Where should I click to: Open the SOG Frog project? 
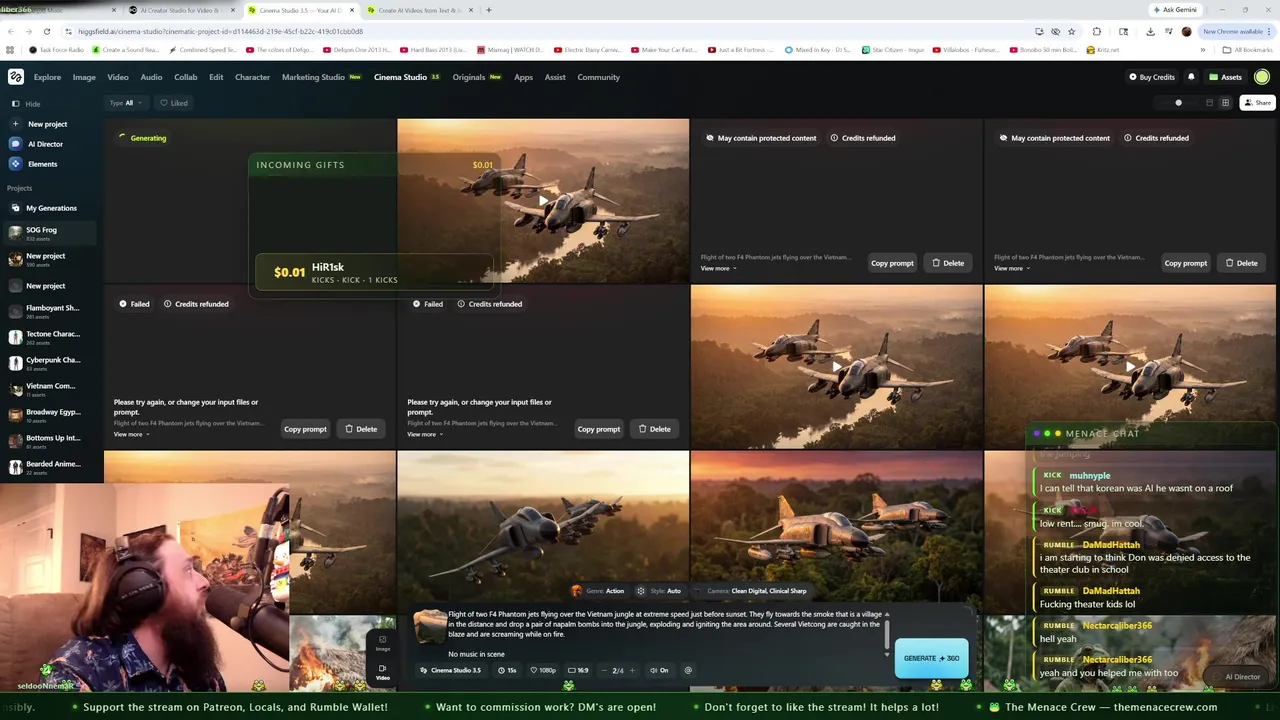click(50, 233)
